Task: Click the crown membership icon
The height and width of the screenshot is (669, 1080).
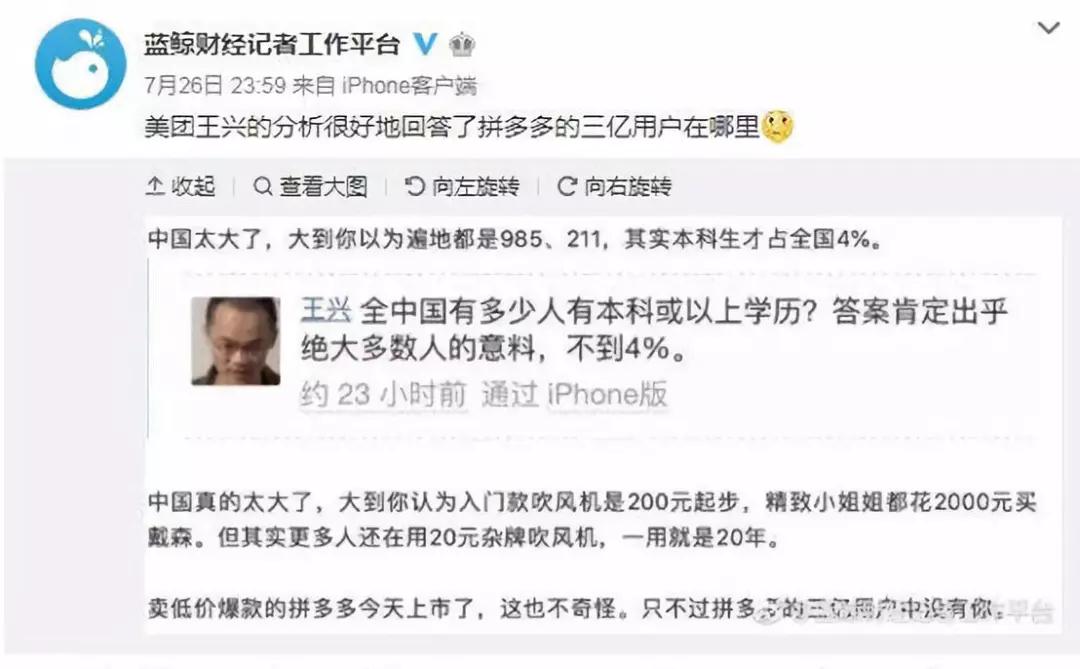Action: (x=462, y=45)
